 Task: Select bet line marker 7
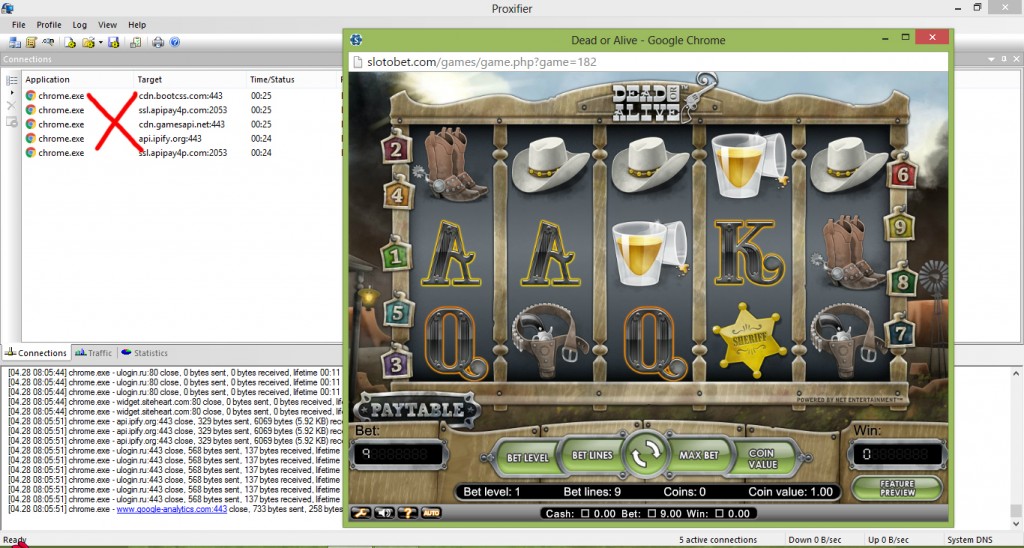pos(900,333)
